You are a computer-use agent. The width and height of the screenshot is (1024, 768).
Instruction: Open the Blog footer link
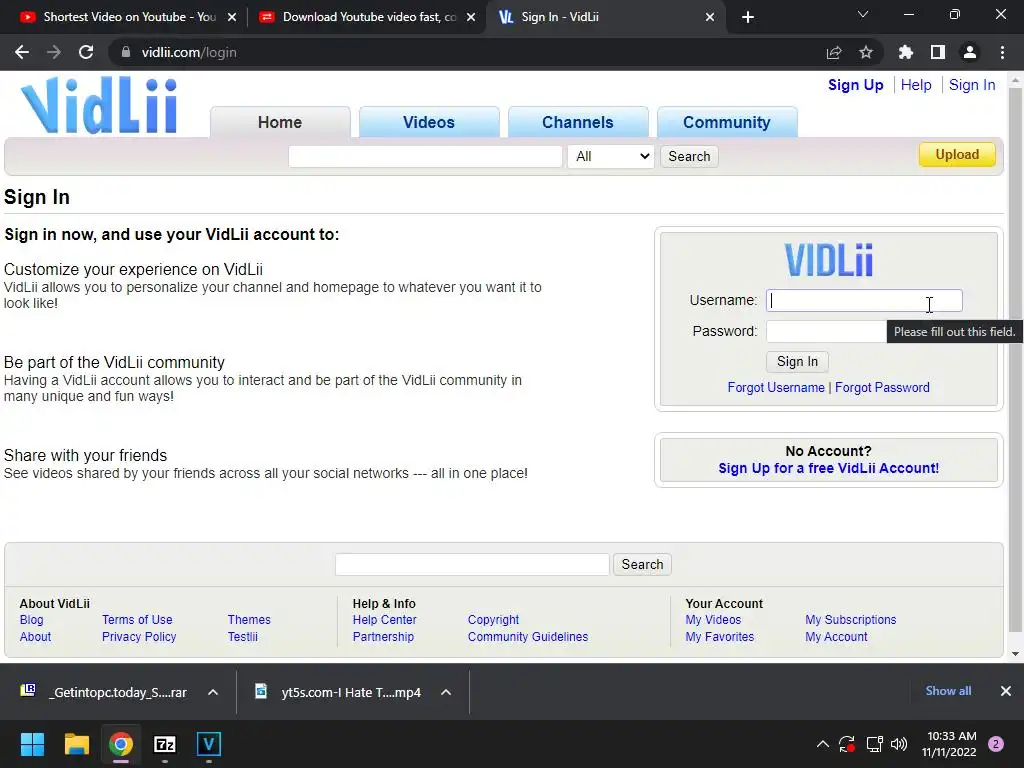click(x=31, y=620)
